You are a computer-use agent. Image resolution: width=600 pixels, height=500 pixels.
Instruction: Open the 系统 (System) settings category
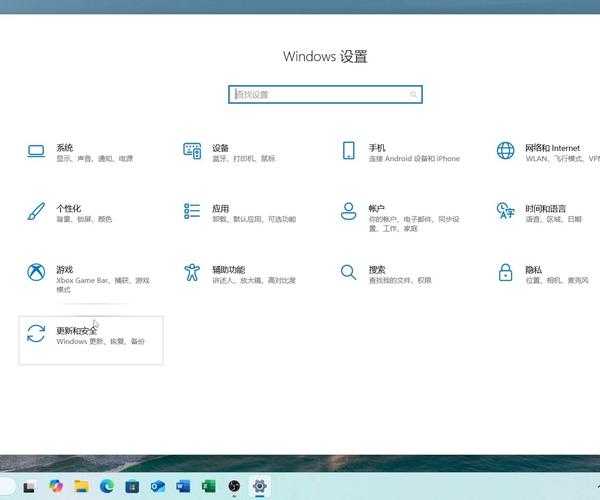[37, 151]
